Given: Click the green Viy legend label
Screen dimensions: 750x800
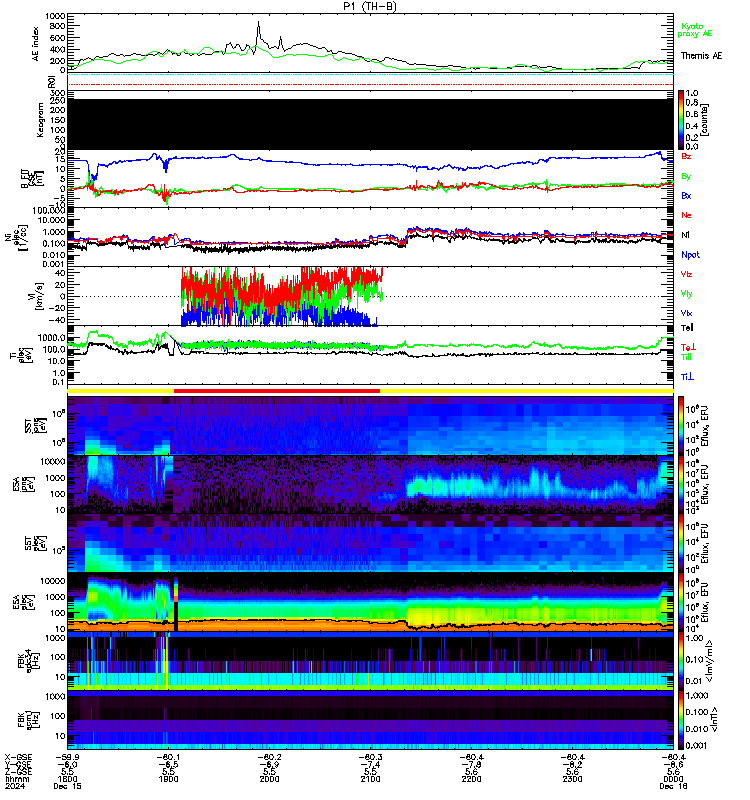Looking at the screenshot, I should pyautogui.click(x=686, y=294).
